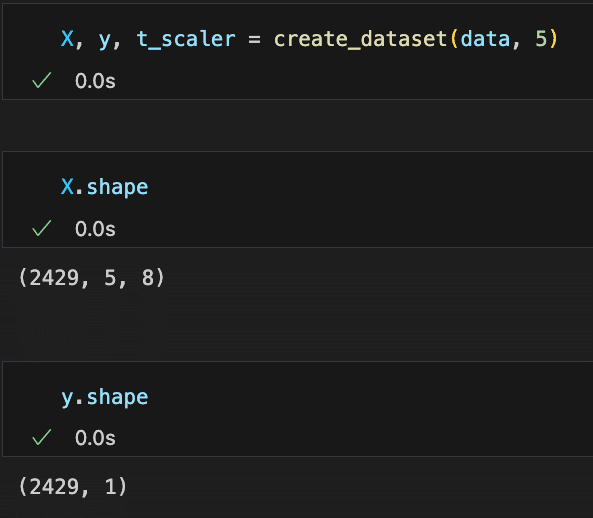Click the equals sign in first cell

pos(254,39)
